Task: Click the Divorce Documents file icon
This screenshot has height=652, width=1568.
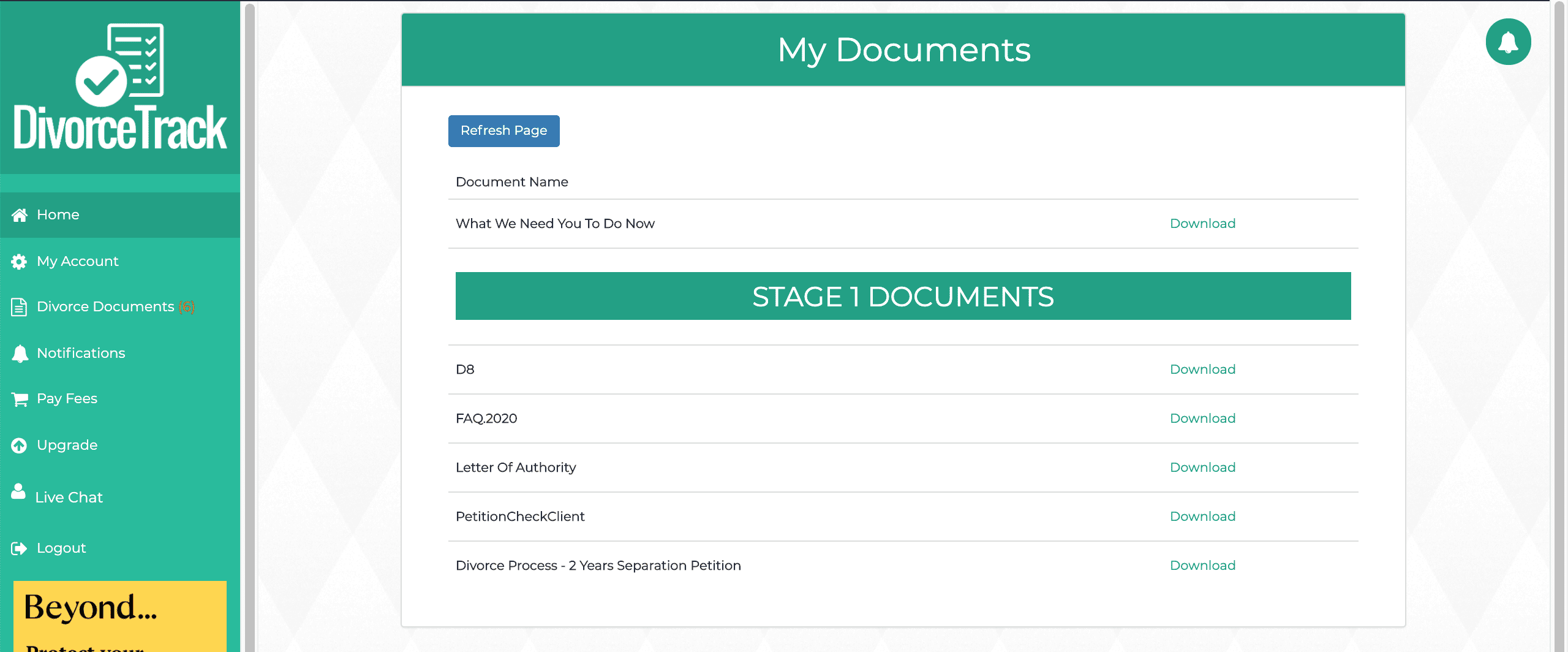Action: click(x=19, y=307)
